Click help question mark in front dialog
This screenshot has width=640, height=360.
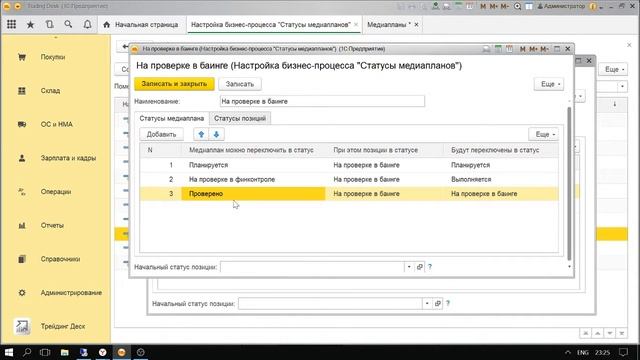tap(430, 267)
